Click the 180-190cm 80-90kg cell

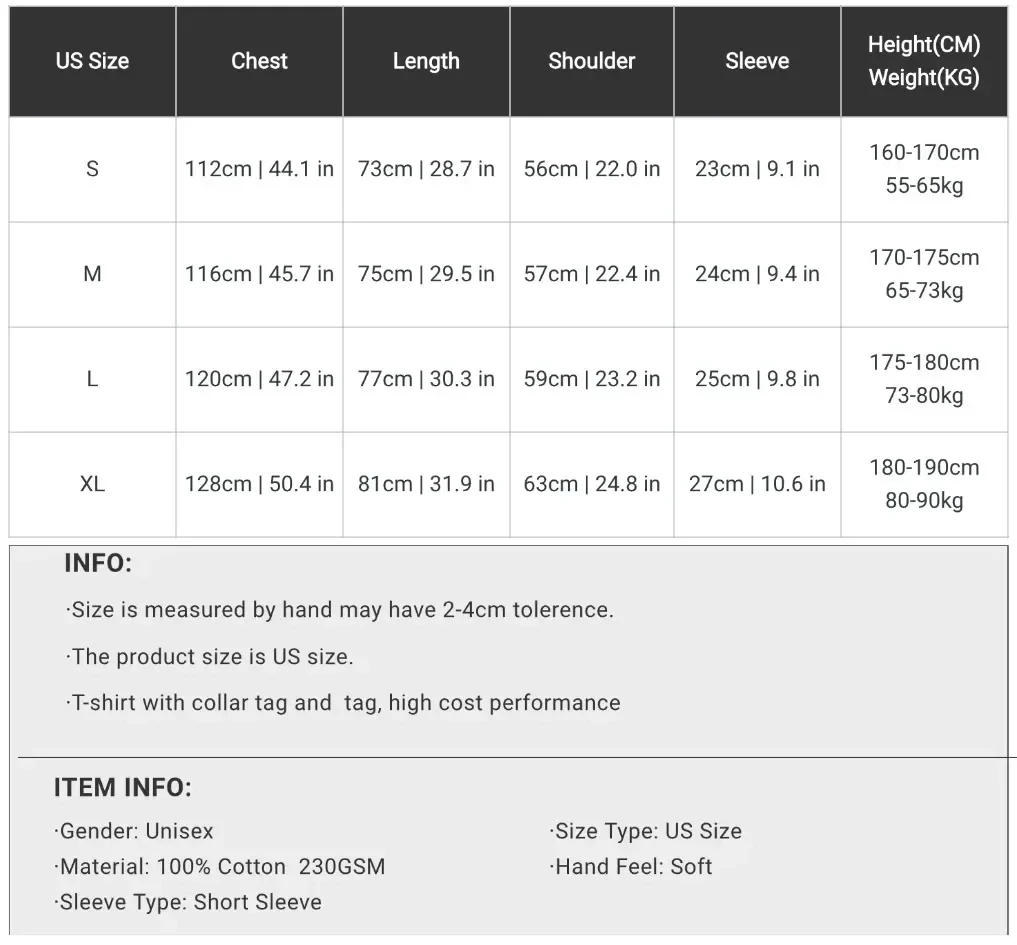(924, 484)
